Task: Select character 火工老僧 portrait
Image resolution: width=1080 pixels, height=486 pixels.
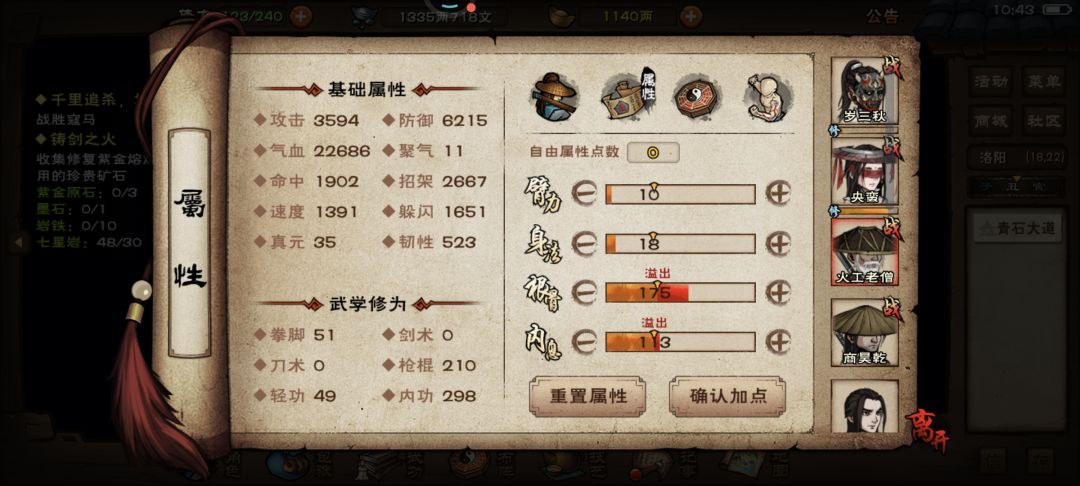Action: click(865, 252)
